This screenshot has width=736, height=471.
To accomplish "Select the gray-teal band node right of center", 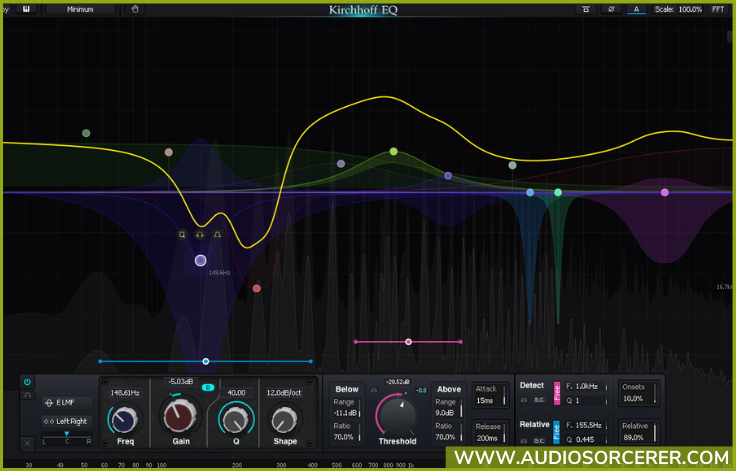I will 513,165.
